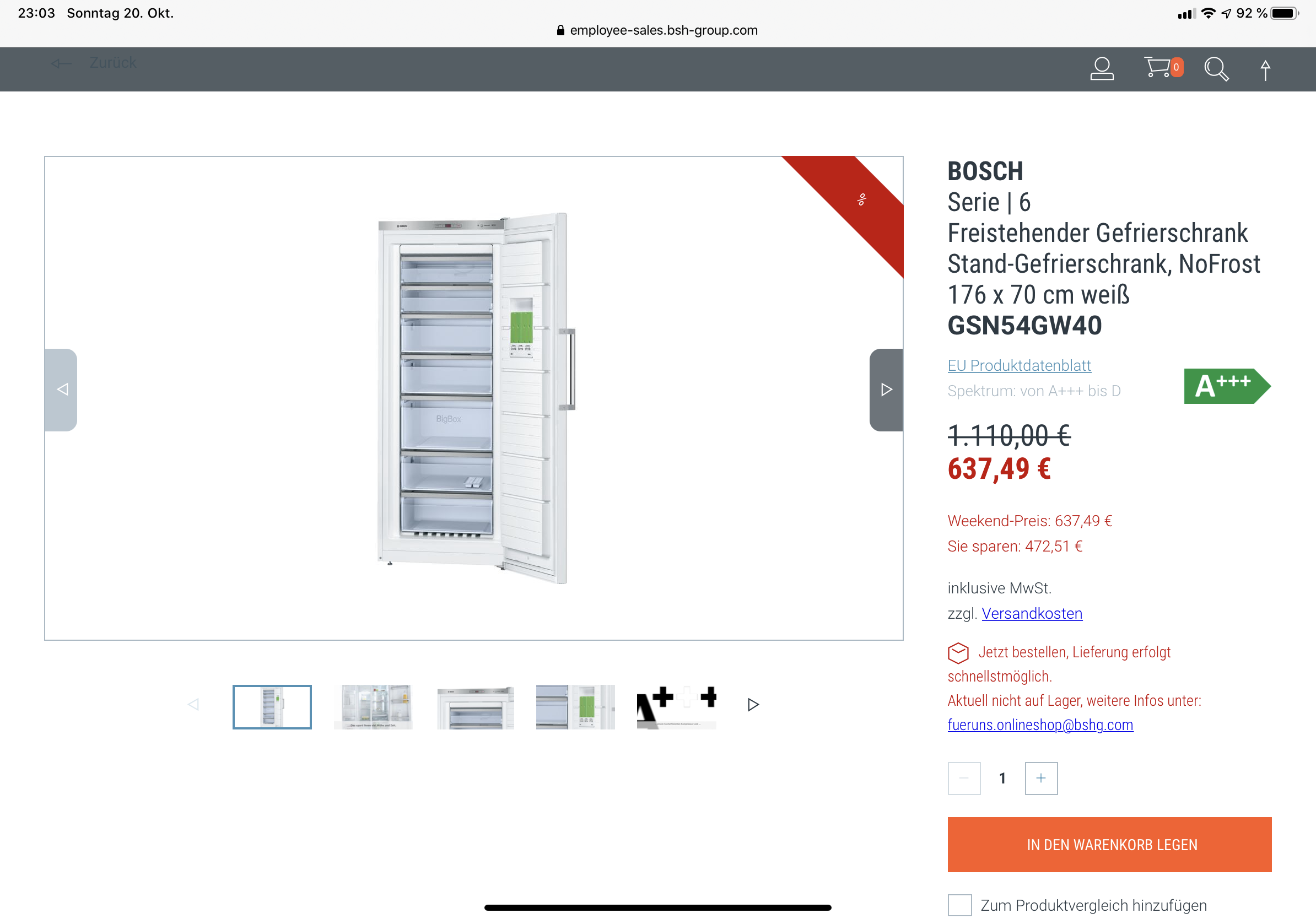1316x919 pixels.
Task: Tap the browser address bar URL
Action: 657,30
